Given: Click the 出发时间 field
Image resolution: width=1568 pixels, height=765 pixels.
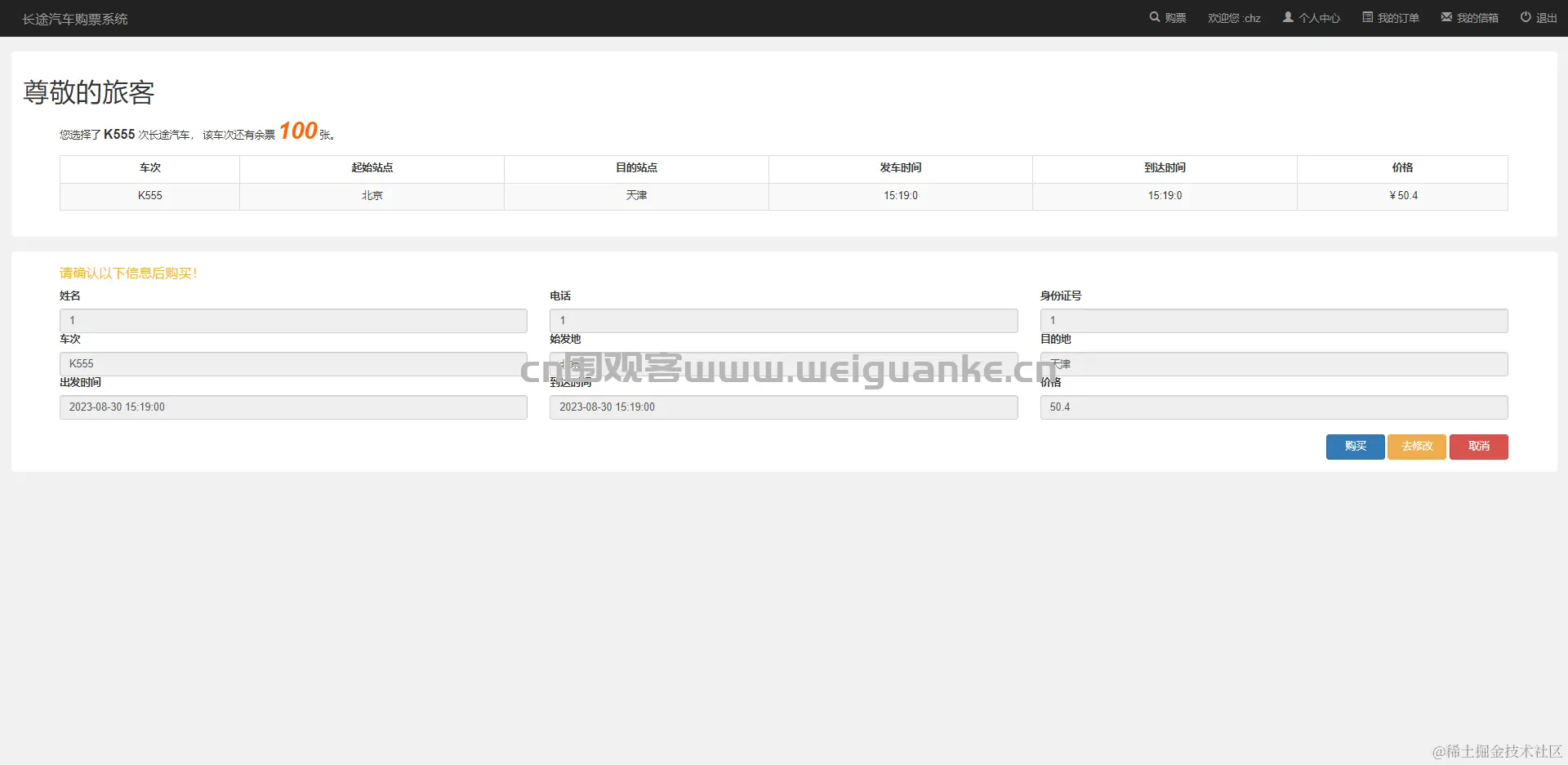Looking at the screenshot, I should [293, 407].
